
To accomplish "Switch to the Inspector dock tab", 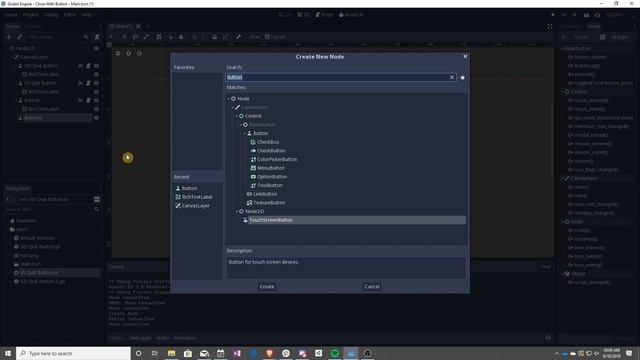I will point(570,27).
